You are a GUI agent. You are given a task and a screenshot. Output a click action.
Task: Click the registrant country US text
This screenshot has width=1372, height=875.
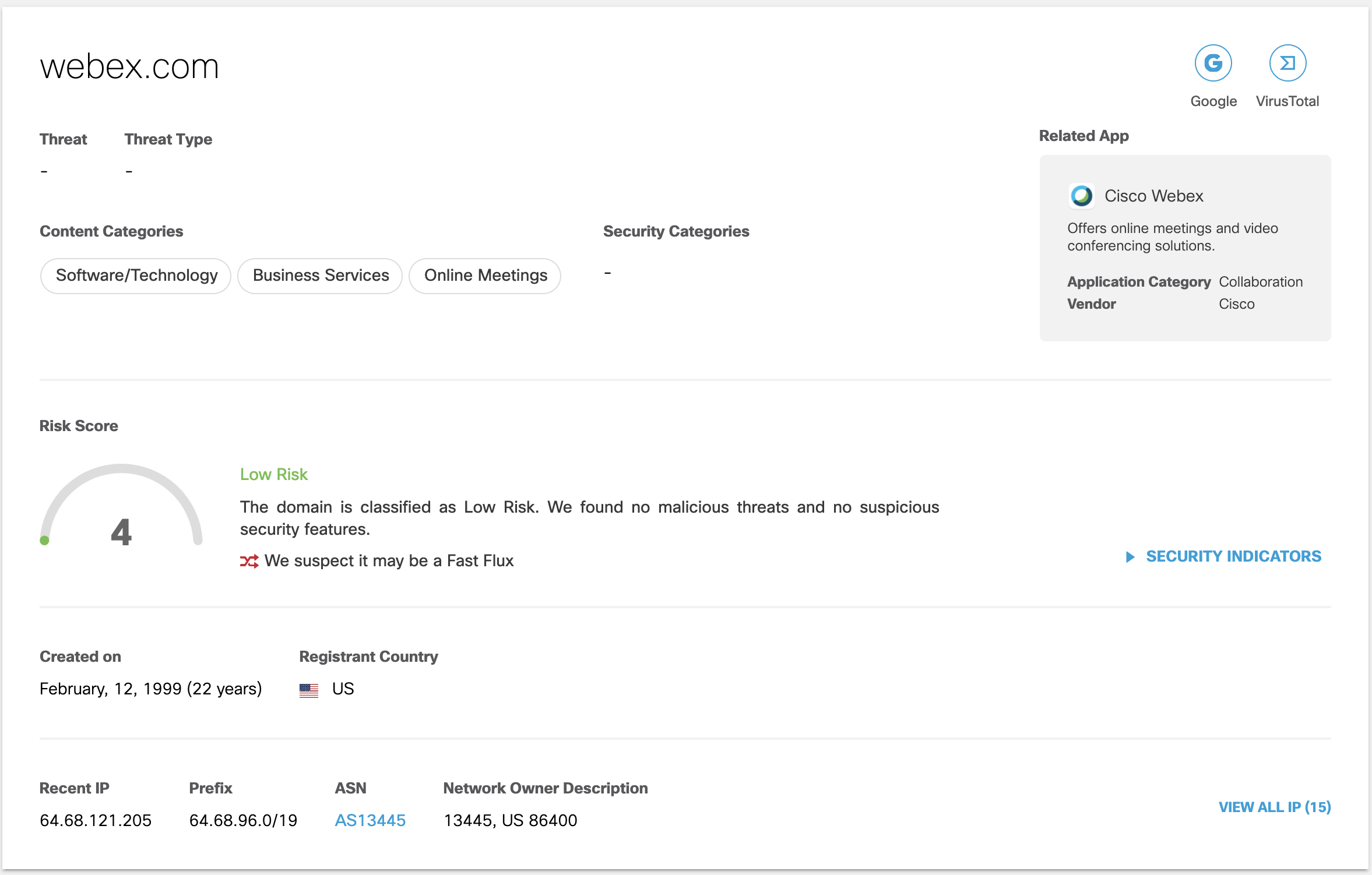343,689
